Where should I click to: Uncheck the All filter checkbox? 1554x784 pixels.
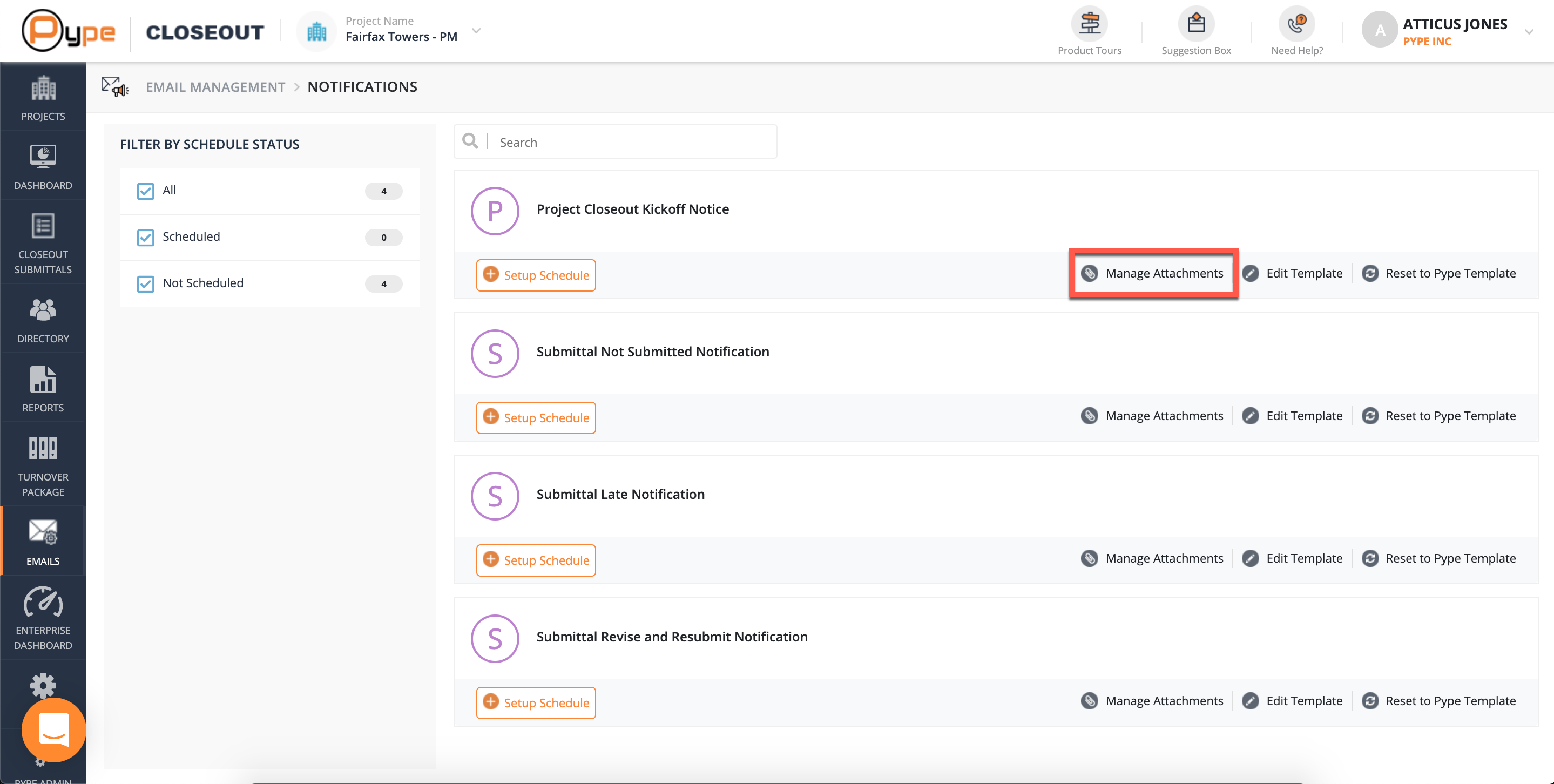point(145,191)
